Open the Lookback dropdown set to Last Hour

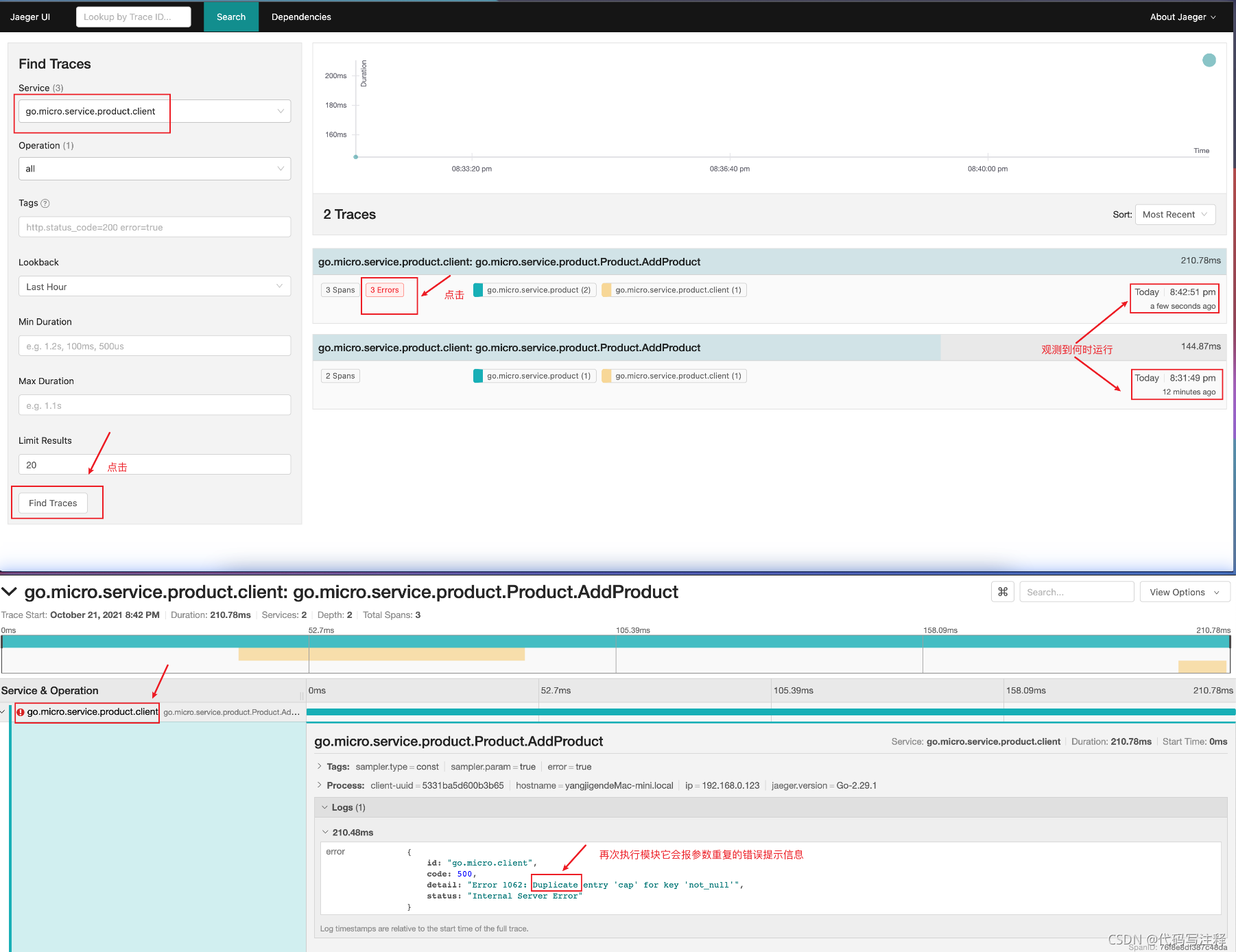click(154, 287)
